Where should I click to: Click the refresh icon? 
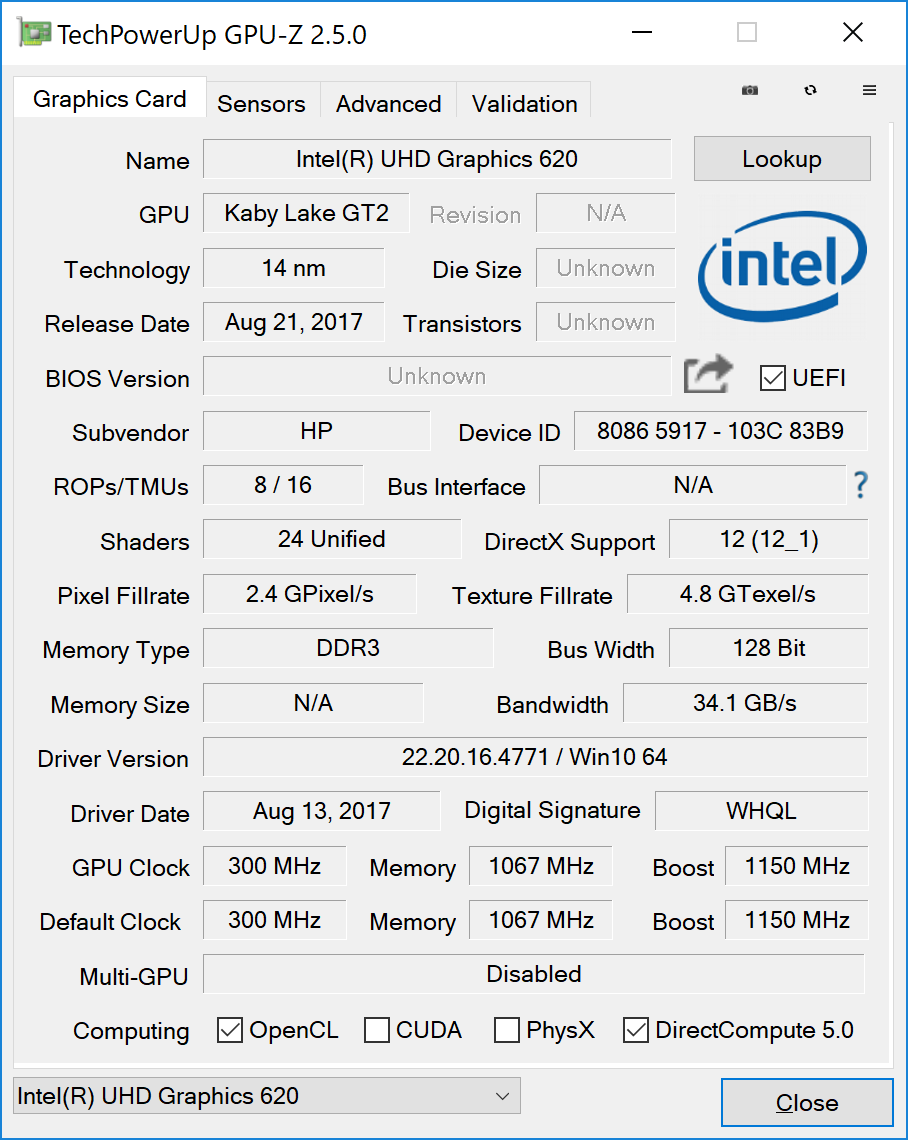[810, 90]
